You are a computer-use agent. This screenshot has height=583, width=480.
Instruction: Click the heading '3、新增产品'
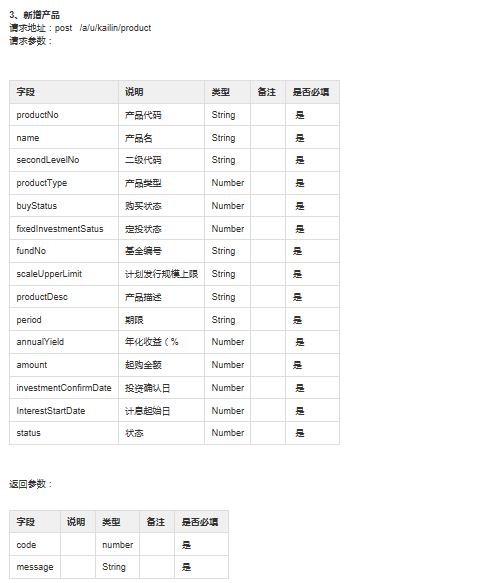pos(35,15)
